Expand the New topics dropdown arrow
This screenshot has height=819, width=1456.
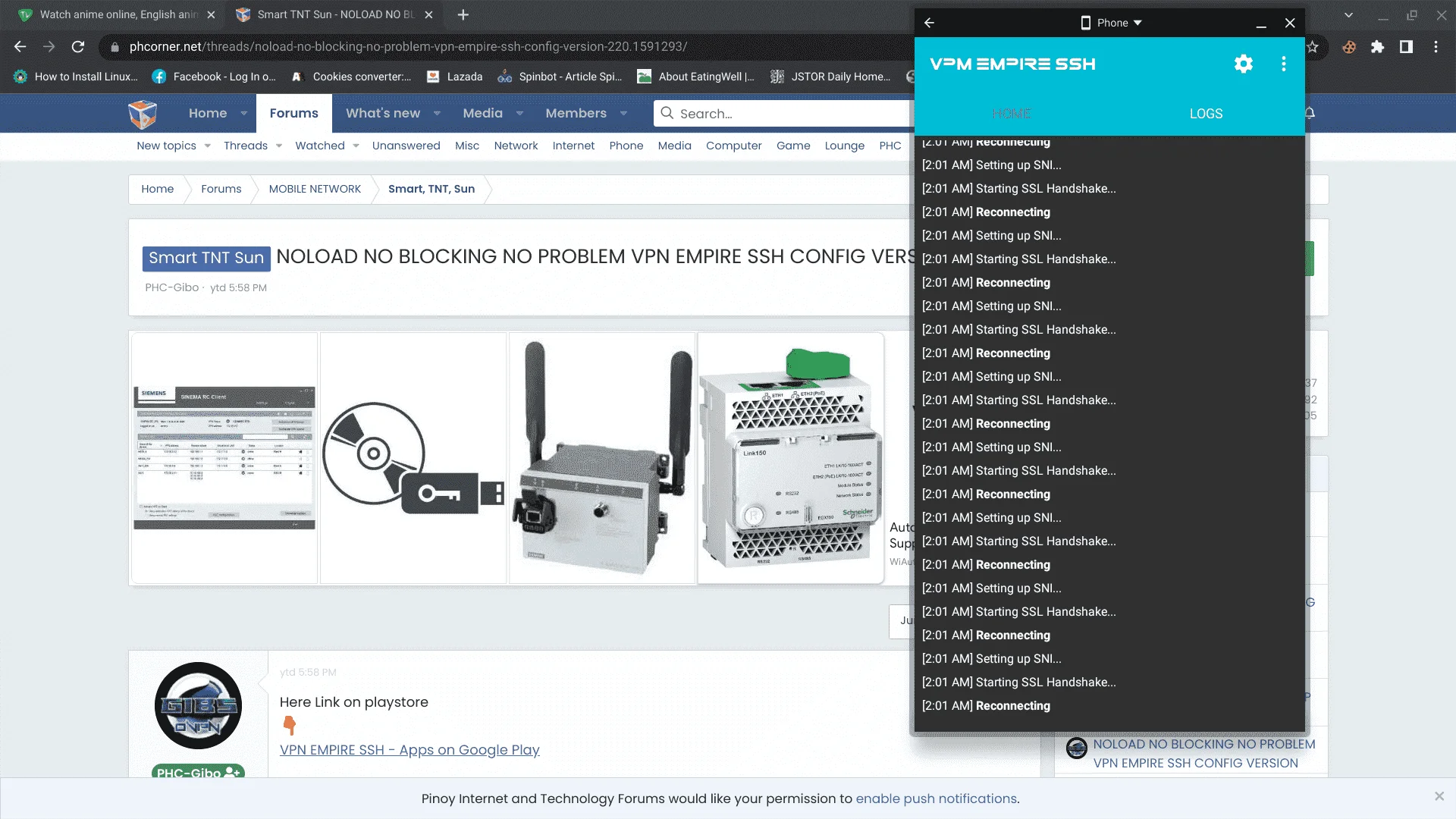(208, 146)
